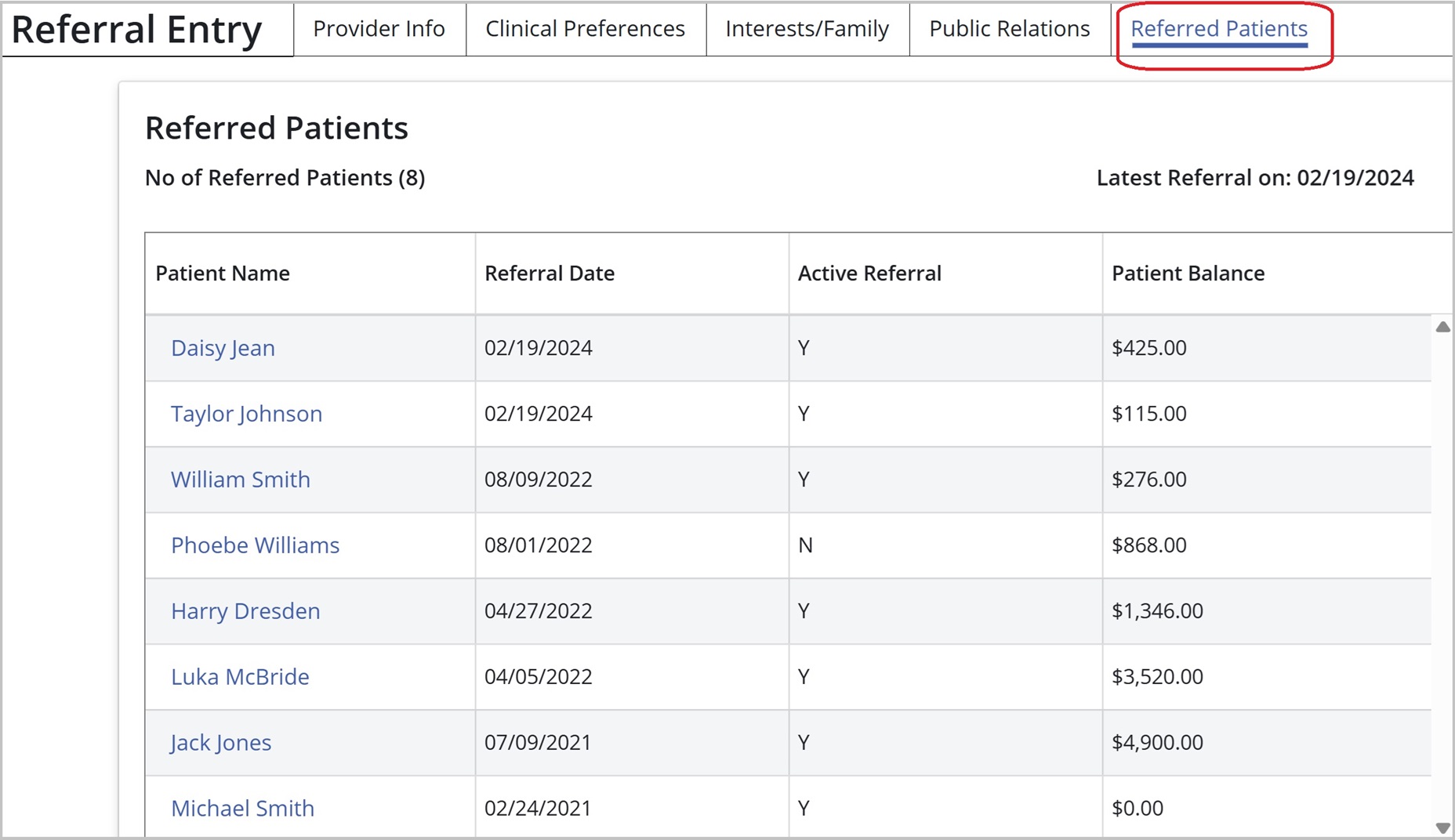
Task: Go to Public Relations tab
Action: 1009,29
